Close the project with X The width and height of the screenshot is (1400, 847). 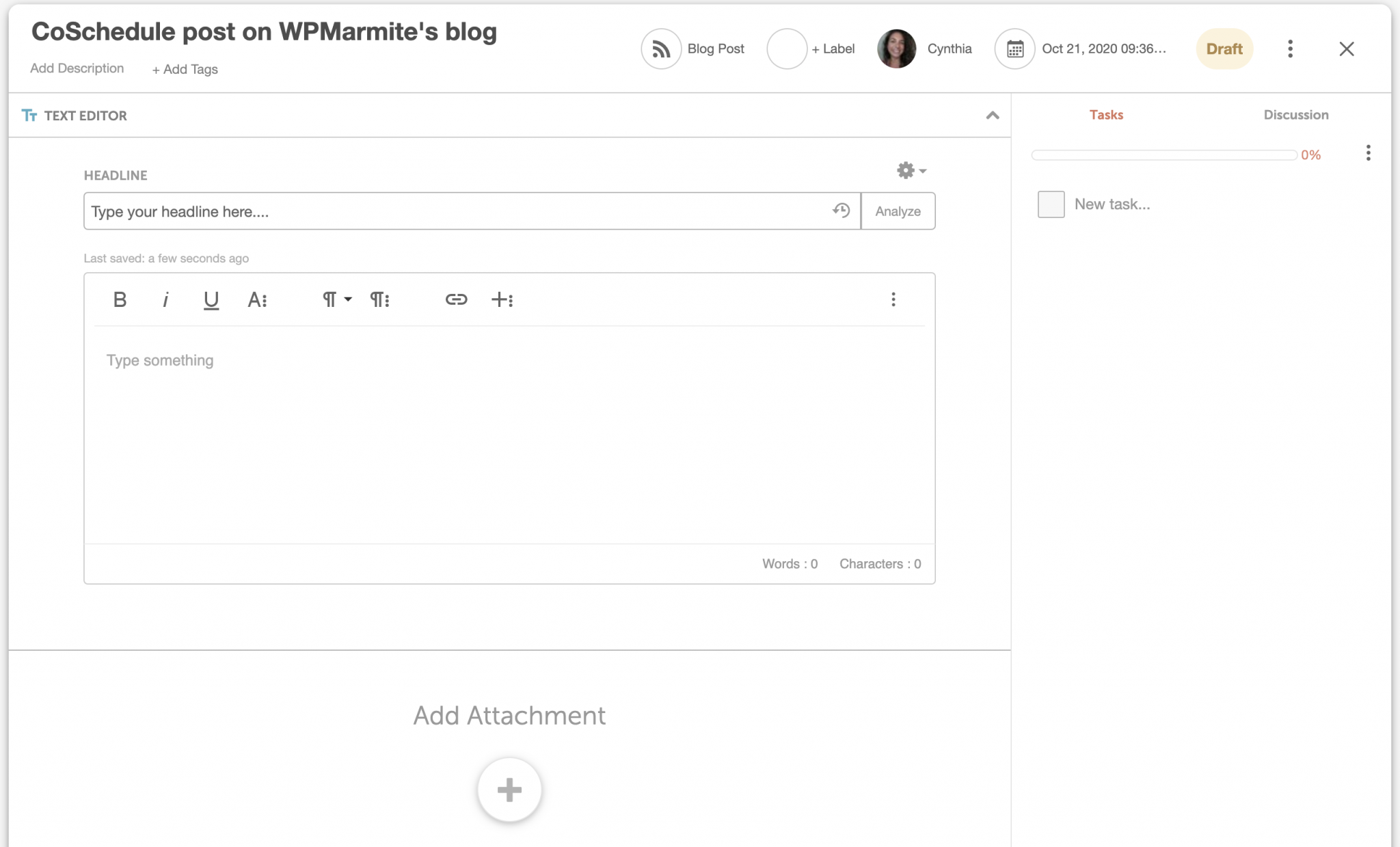click(x=1346, y=49)
